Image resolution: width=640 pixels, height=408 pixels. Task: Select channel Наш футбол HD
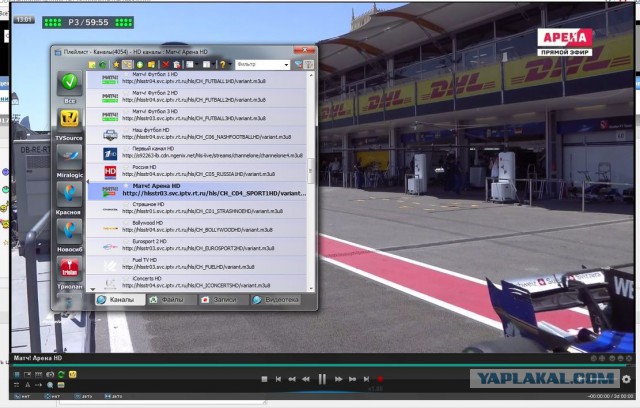[196, 134]
